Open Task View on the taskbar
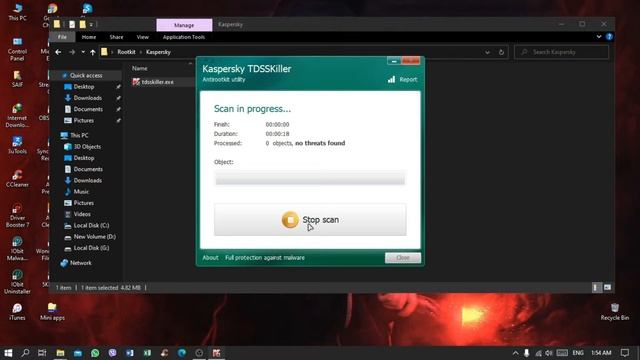Image resolution: width=640 pixels, height=360 pixels. [42, 353]
